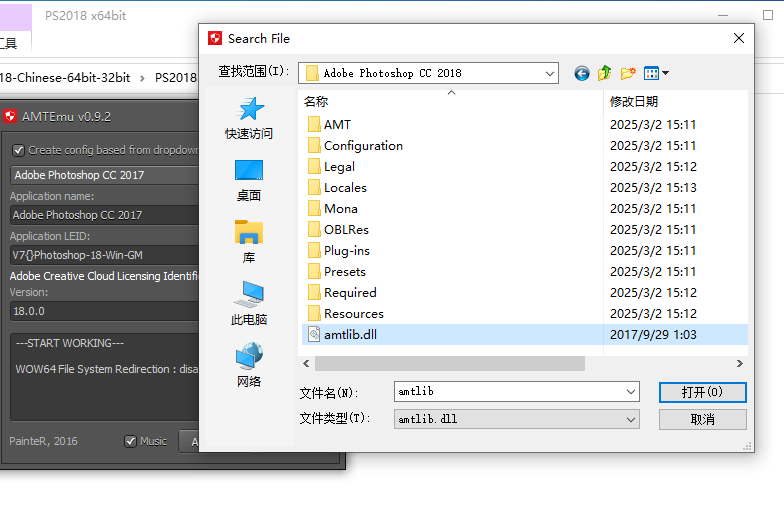
Task: Click the amtlib.dll date 2017/9/29 1:03
Action: pyautogui.click(x=653, y=334)
